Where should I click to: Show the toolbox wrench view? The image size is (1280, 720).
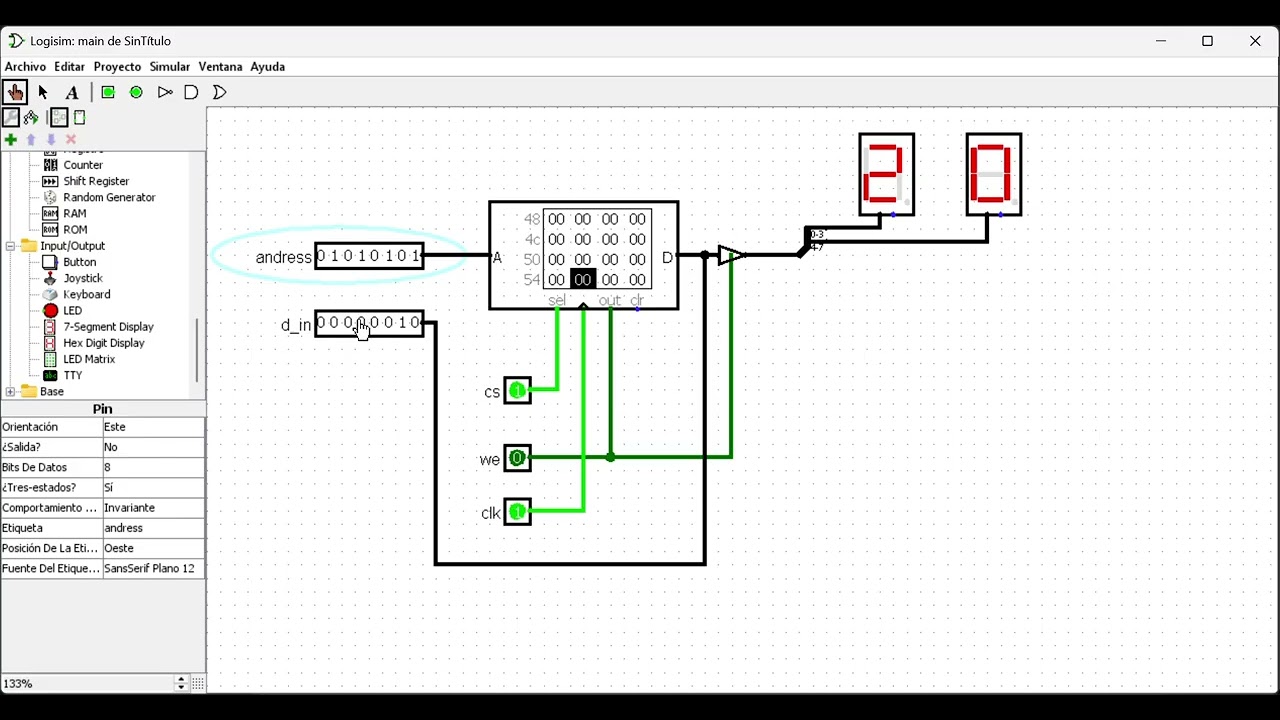[x=11, y=117]
